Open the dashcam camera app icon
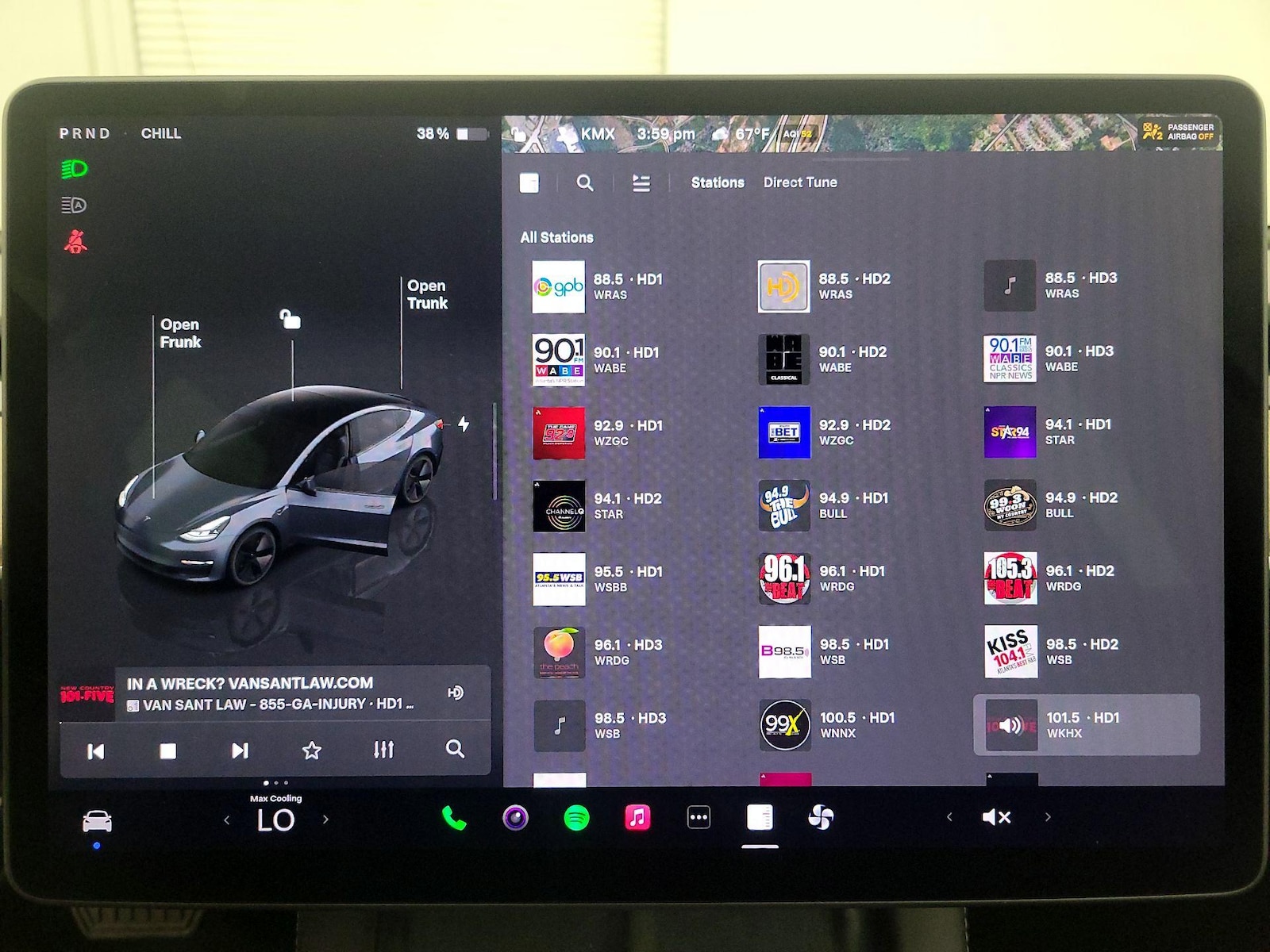 (x=515, y=818)
